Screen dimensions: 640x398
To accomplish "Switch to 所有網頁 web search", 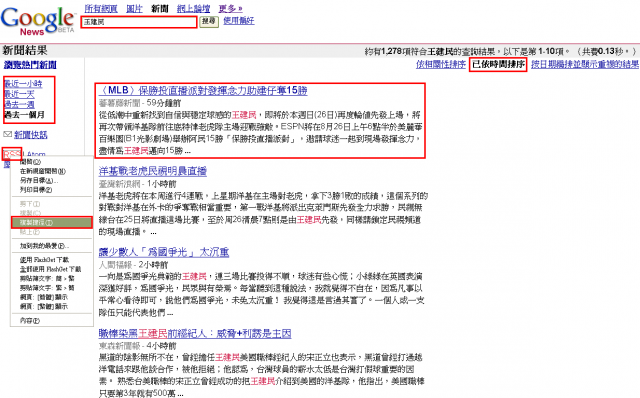I will (101, 8).
